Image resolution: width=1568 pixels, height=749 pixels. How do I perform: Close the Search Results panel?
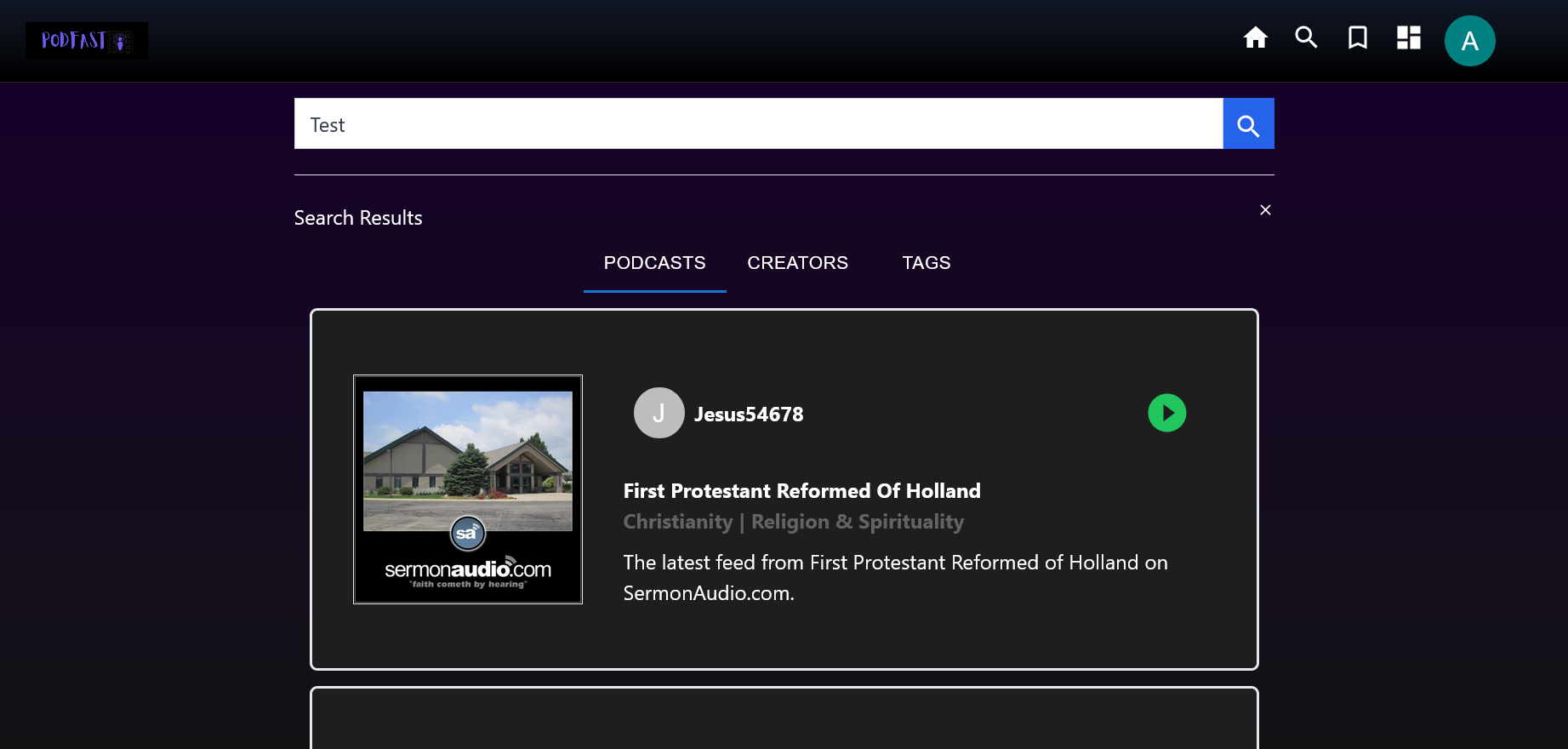point(1265,210)
